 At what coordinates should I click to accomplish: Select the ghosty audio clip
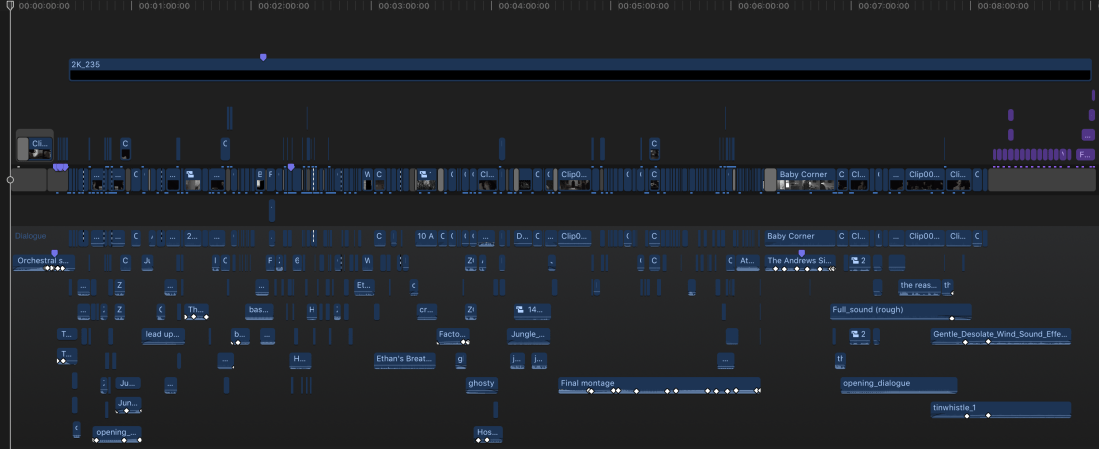(x=481, y=384)
